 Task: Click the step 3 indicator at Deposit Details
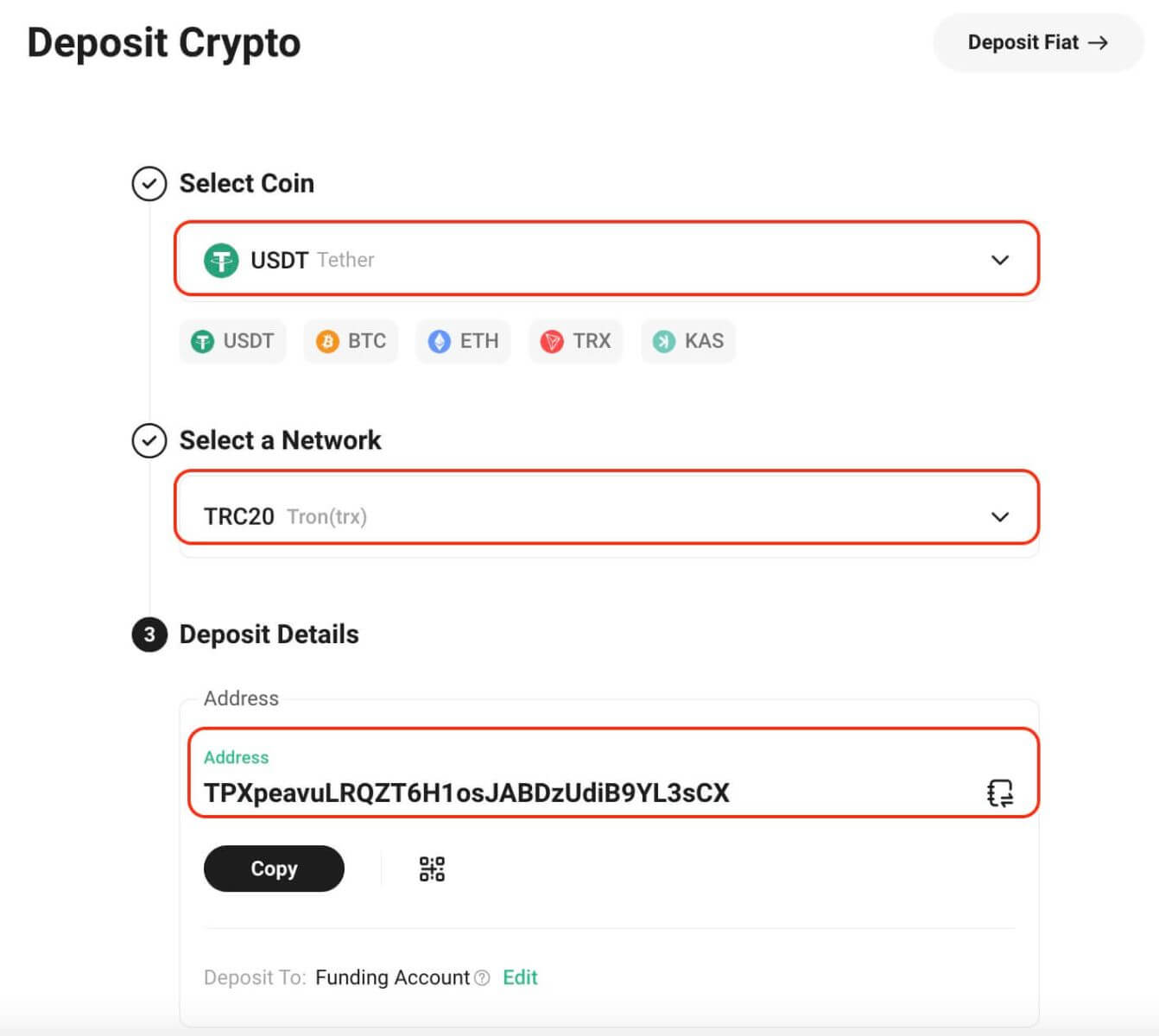click(x=149, y=635)
